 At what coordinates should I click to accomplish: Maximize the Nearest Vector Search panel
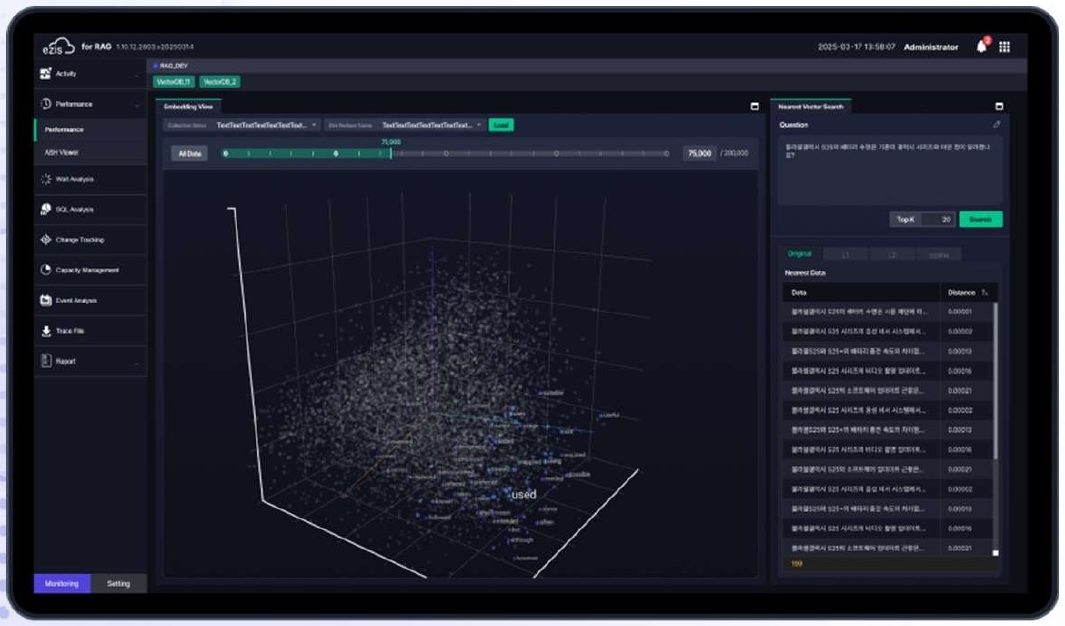coord(999,107)
